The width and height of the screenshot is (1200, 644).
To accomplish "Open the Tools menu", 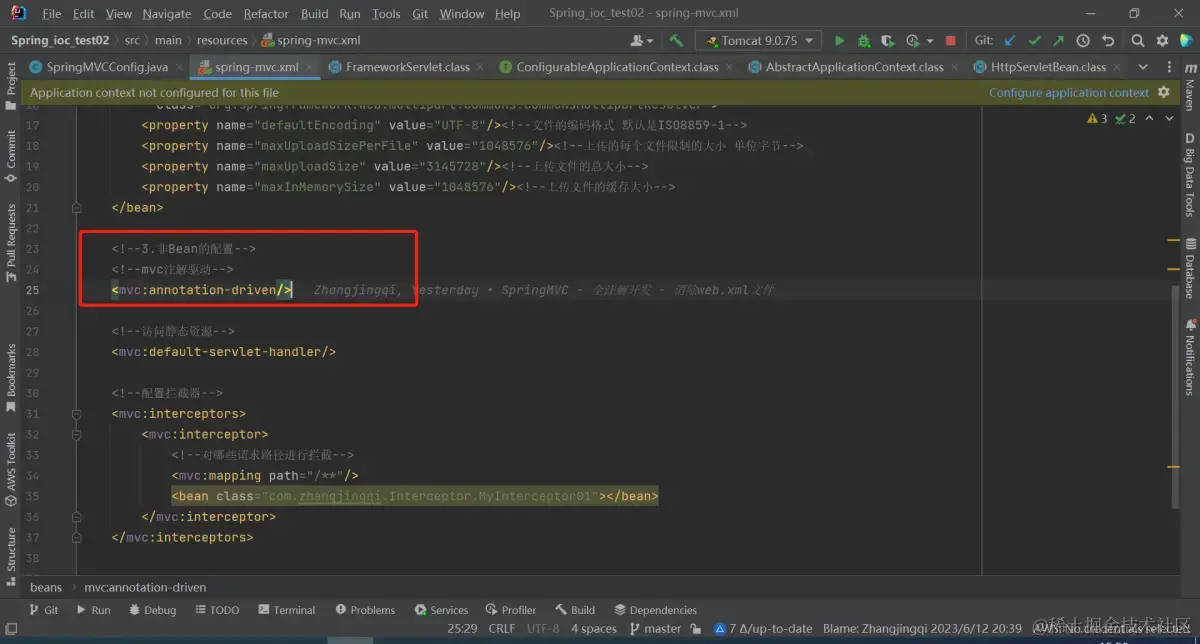I will [386, 14].
